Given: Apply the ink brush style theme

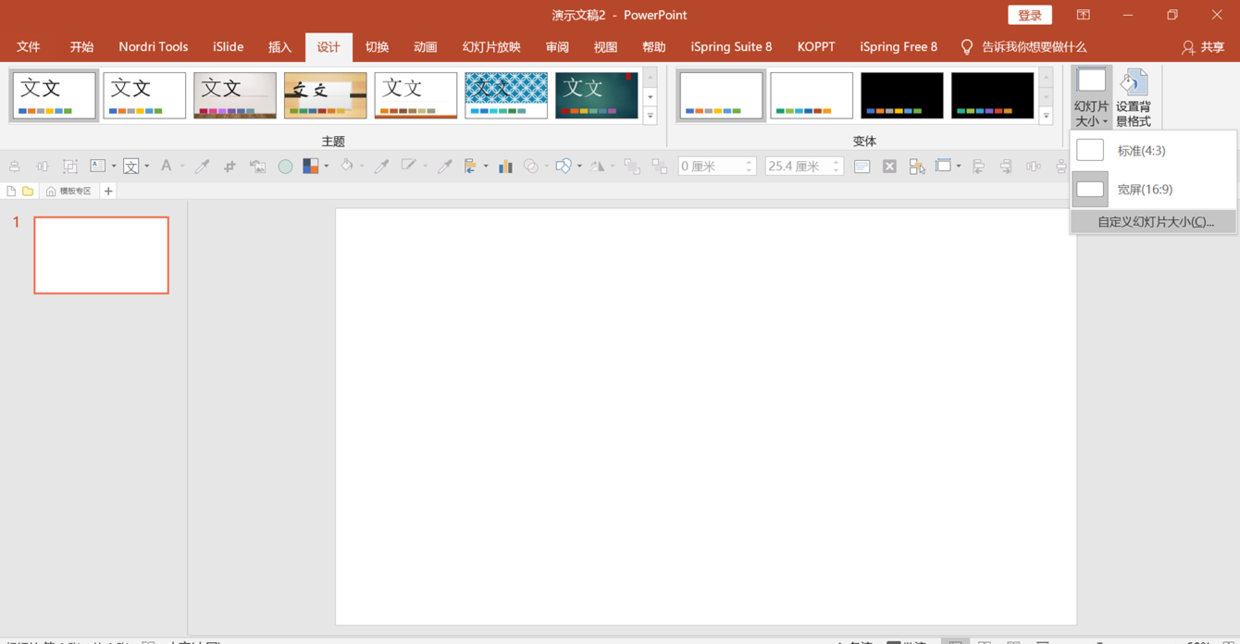Looking at the screenshot, I should [x=325, y=96].
